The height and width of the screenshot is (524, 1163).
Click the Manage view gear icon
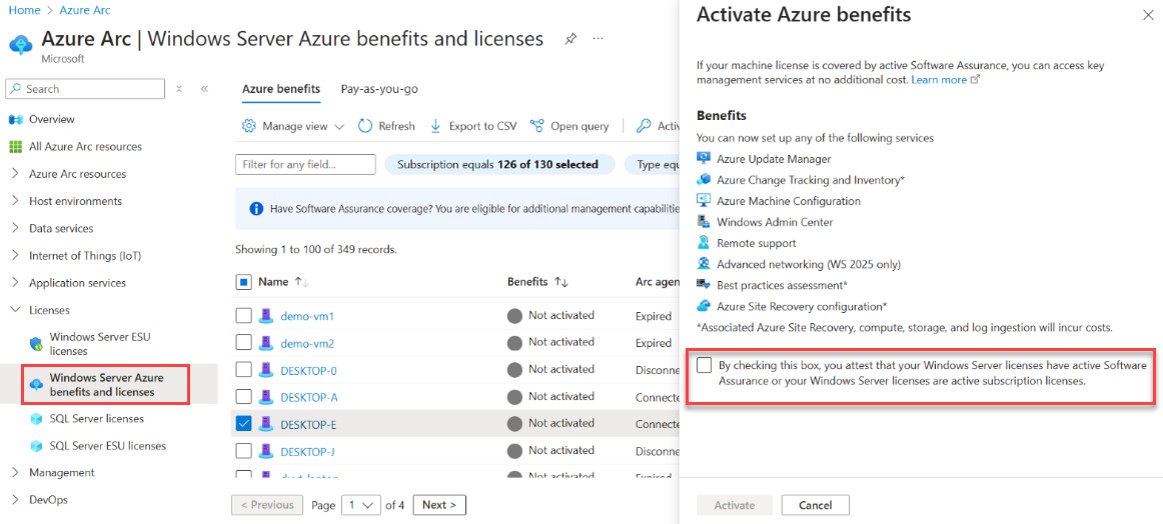tap(250, 126)
